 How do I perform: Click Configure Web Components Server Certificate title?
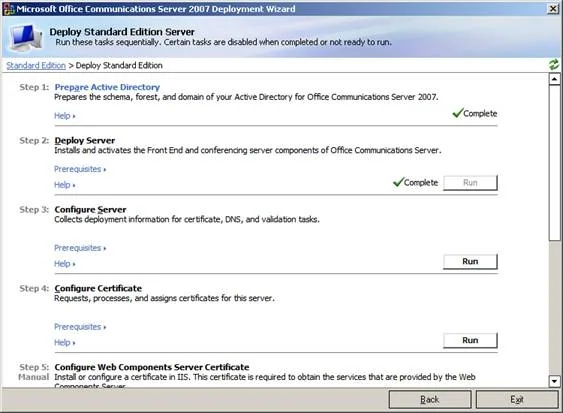152,367
